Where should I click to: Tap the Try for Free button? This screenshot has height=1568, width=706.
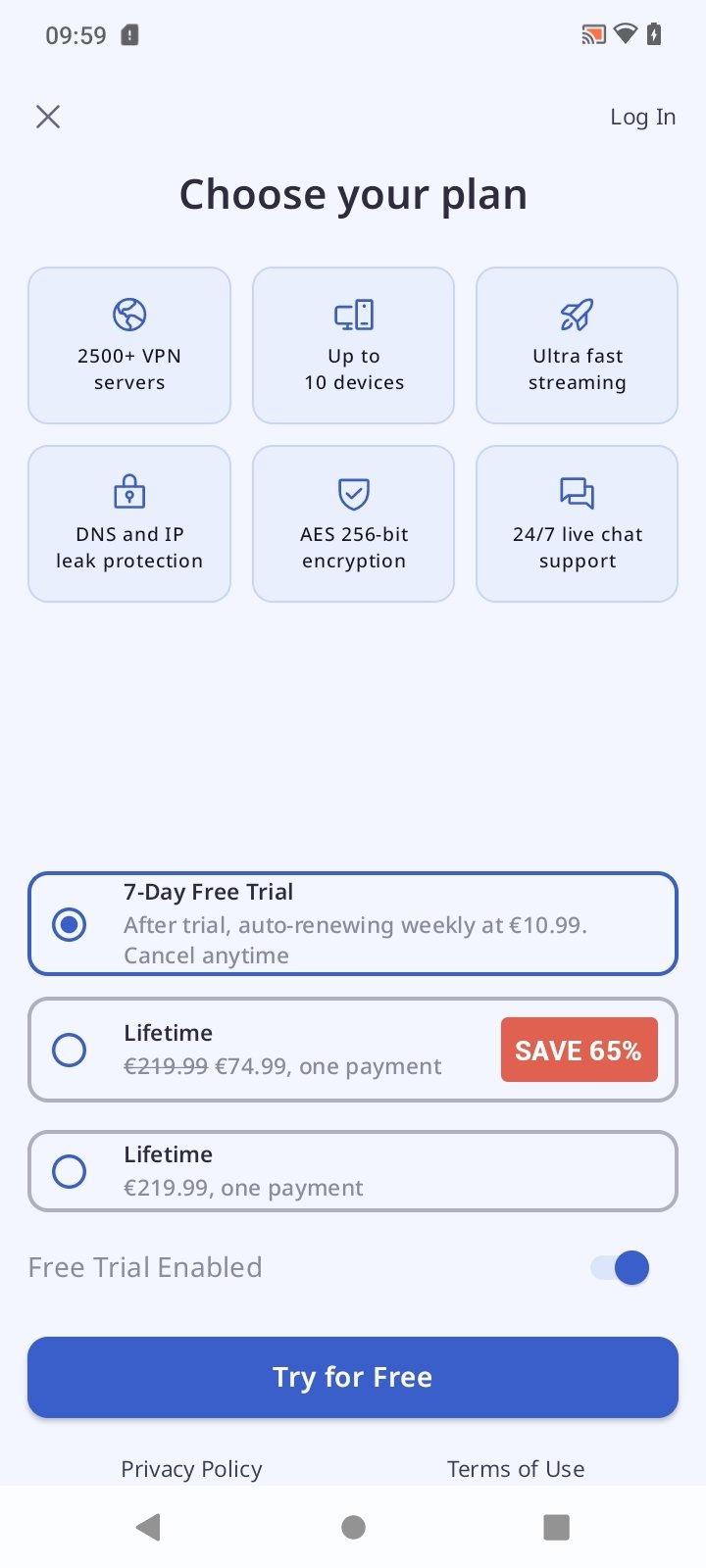pyautogui.click(x=353, y=1377)
